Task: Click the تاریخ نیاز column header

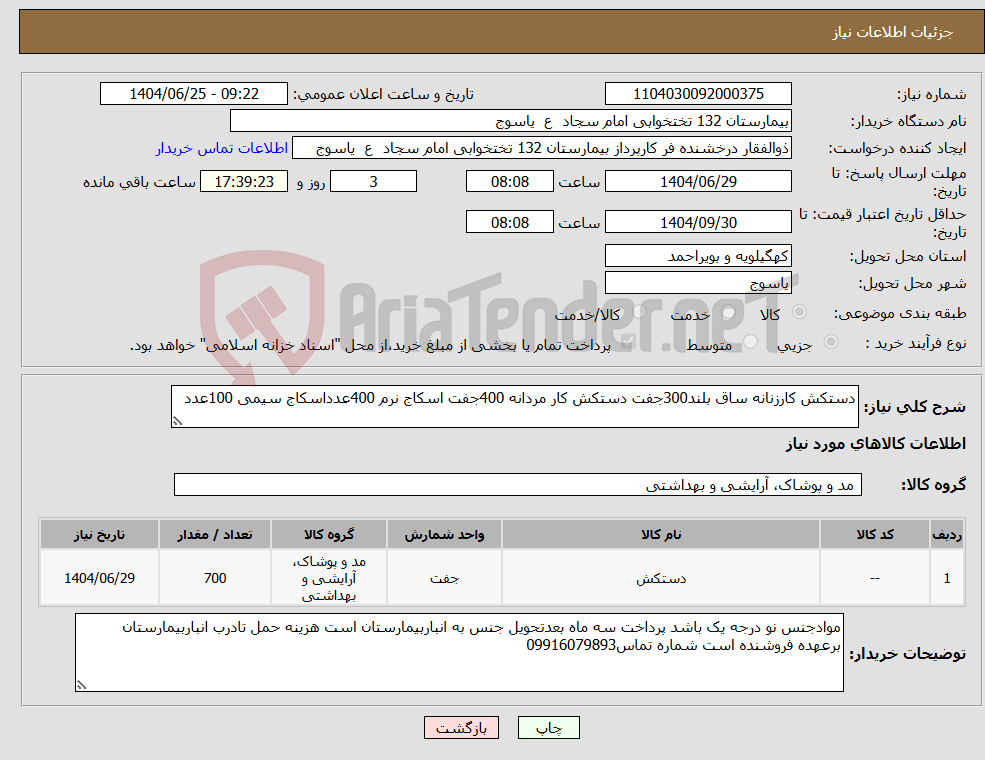Action: (99, 535)
